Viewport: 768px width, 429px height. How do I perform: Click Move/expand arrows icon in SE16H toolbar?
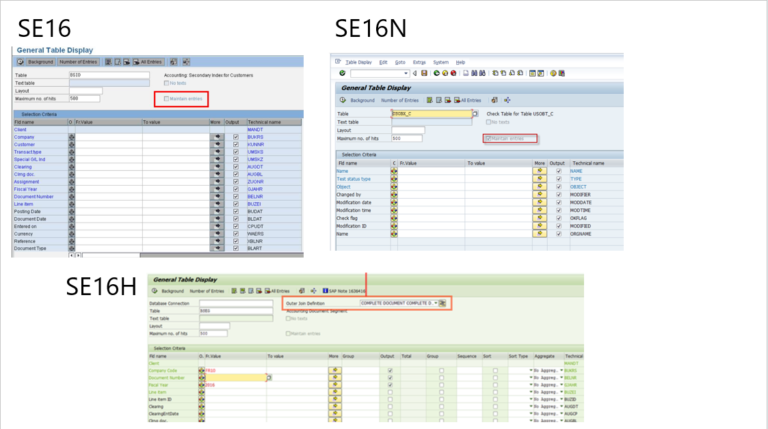313,291
